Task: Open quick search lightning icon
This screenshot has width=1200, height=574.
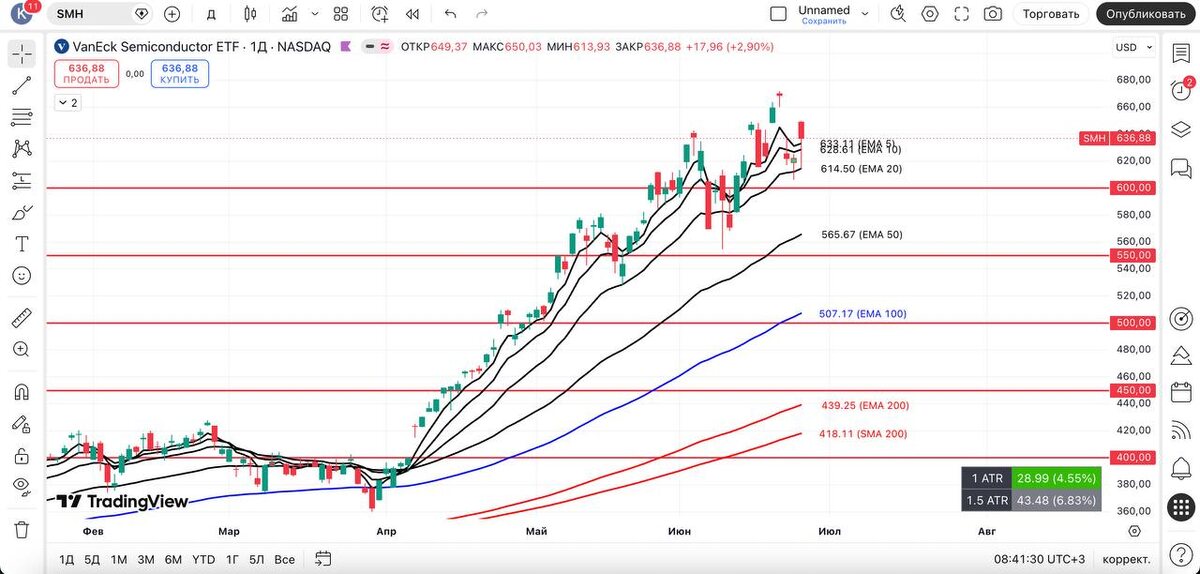Action: tap(898, 14)
